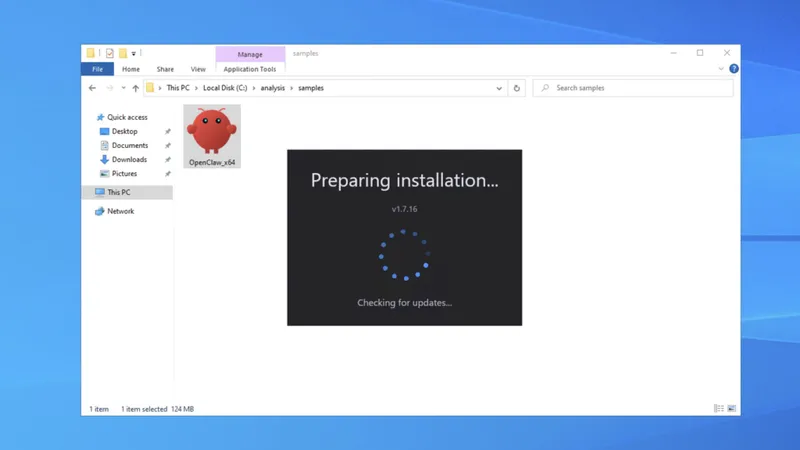Click the folder icon in title bar
The image size is (800, 450).
pos(90,53)
